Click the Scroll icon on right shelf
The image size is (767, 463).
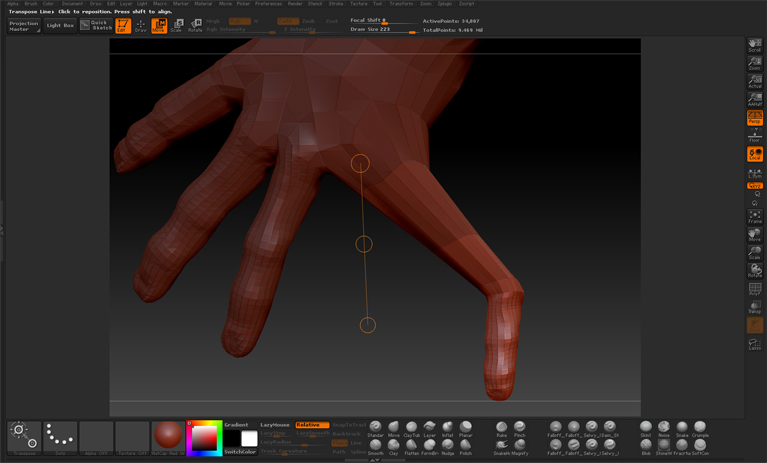pyautogui.click(x=754, y=45)
